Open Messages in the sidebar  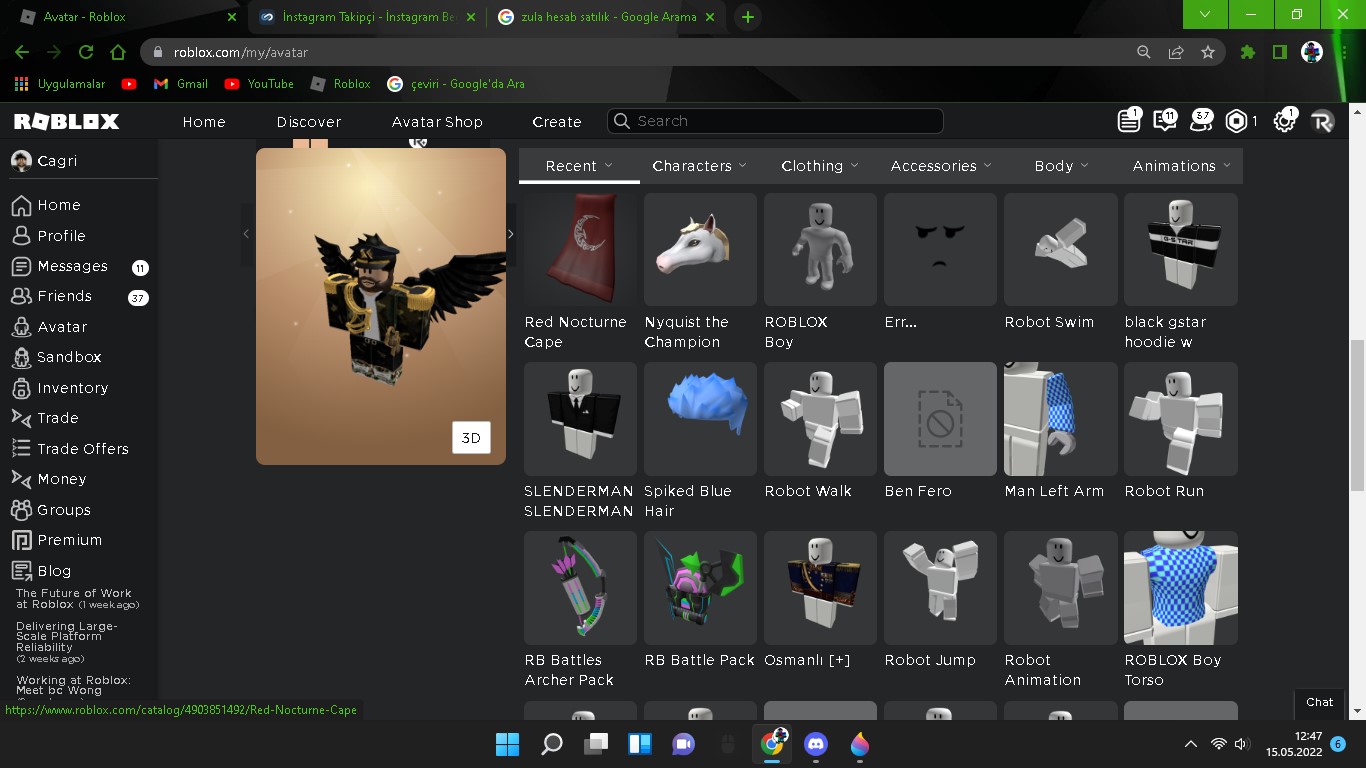click(x=72, y=266)
